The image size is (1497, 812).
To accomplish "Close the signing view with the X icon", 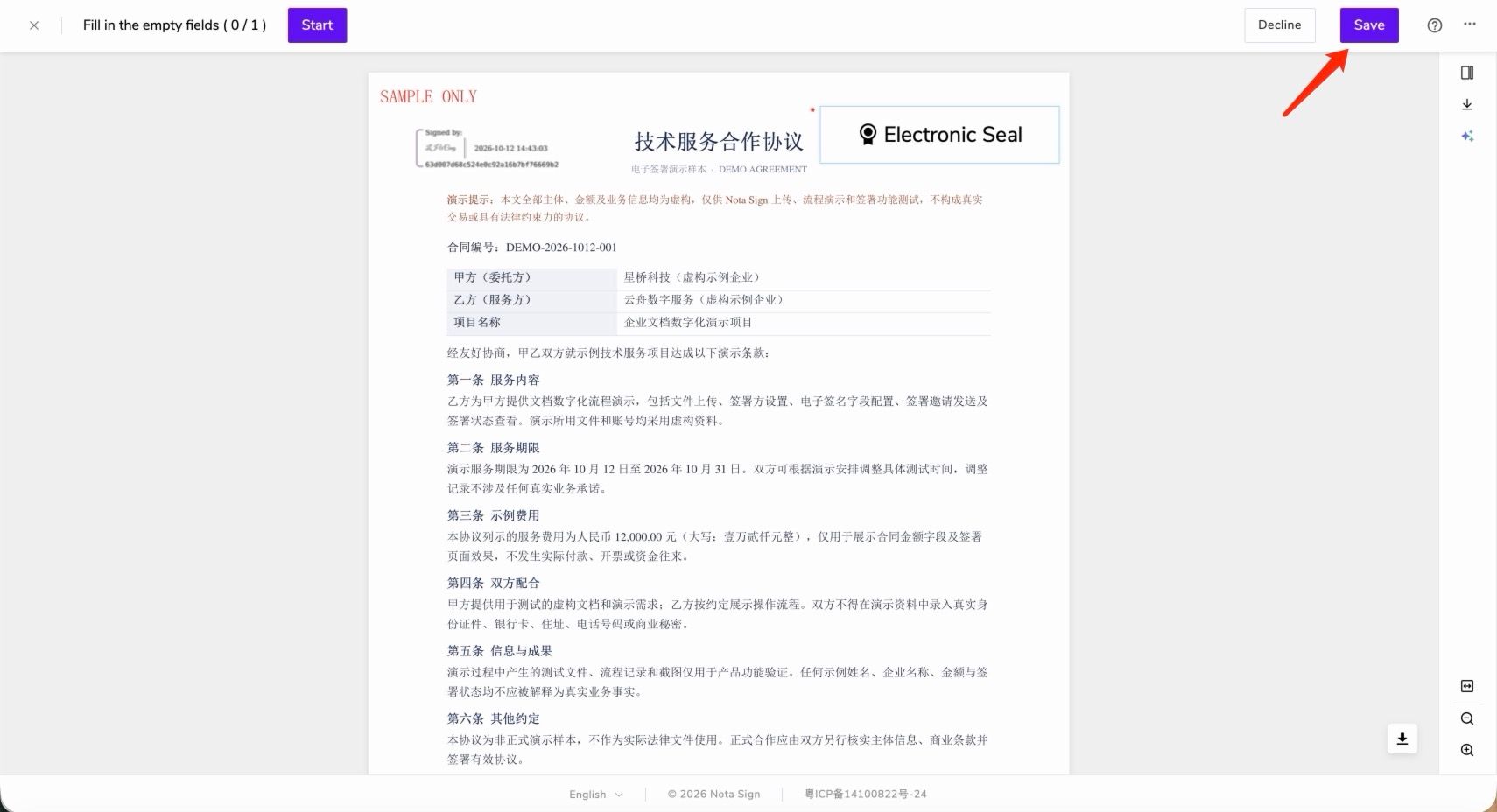I will 34,25.
